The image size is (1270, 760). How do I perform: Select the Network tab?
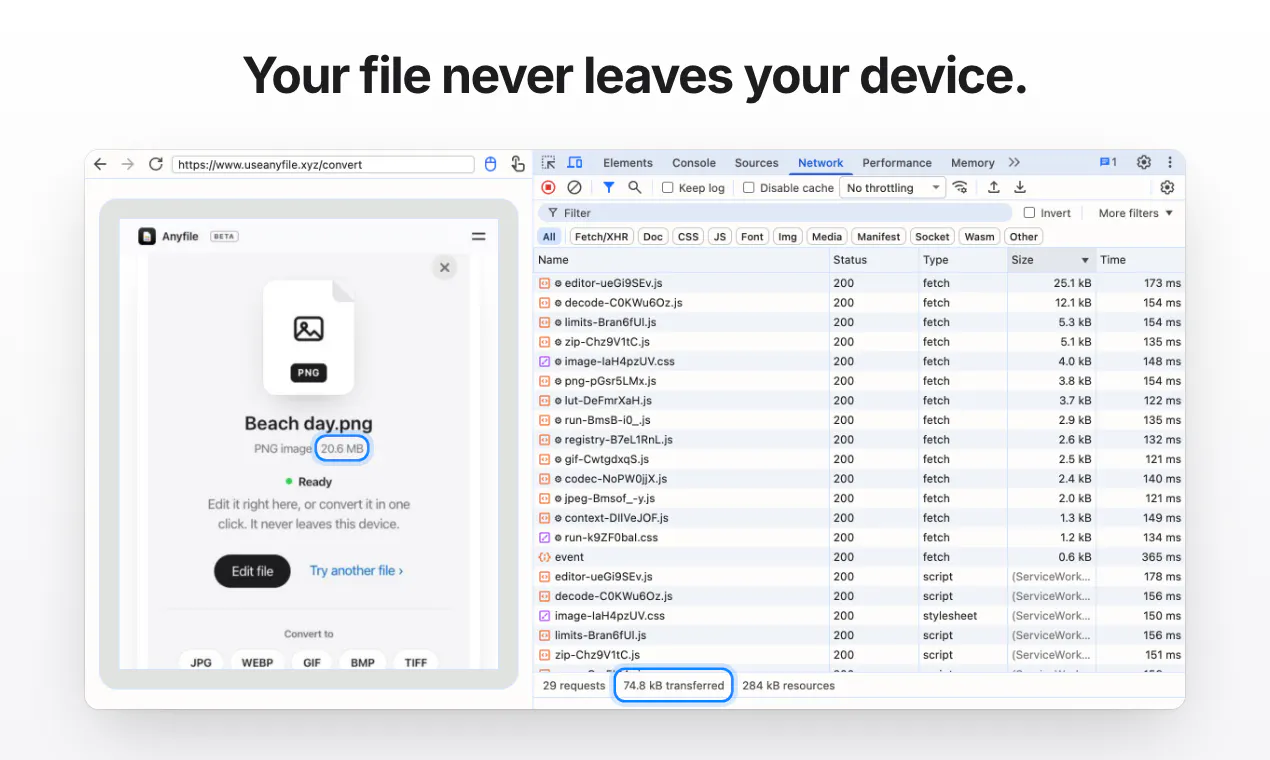(x=821, y=163)
